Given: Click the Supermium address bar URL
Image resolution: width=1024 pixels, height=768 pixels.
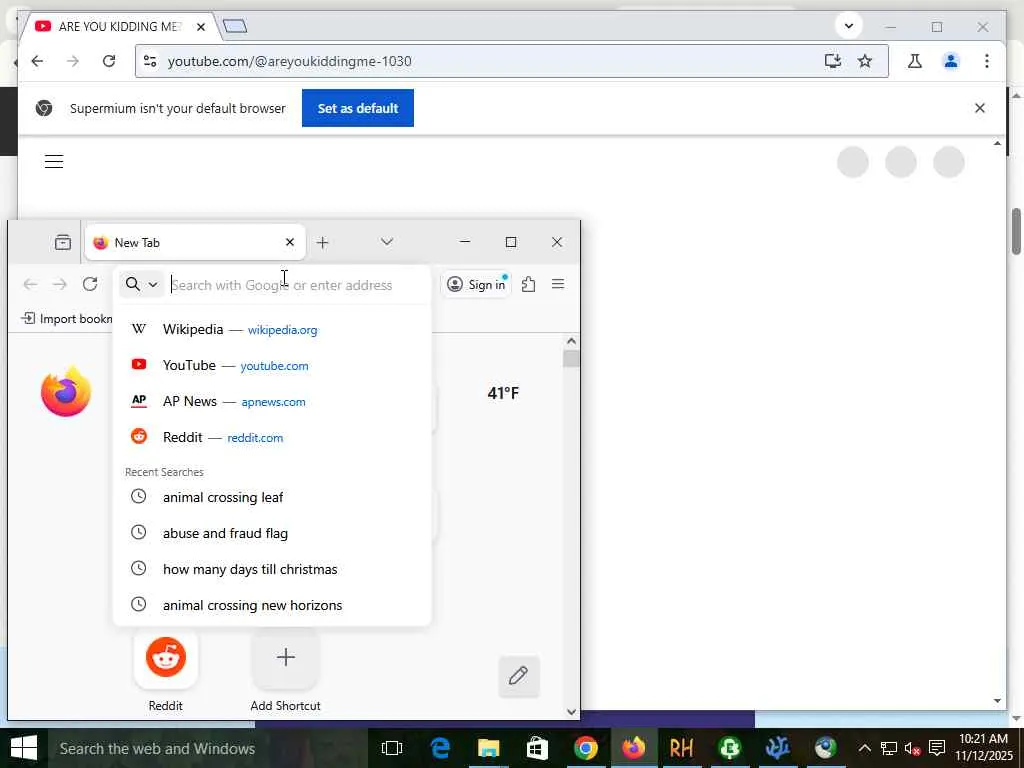Looking at the screenshot, I should pos(289,61).
